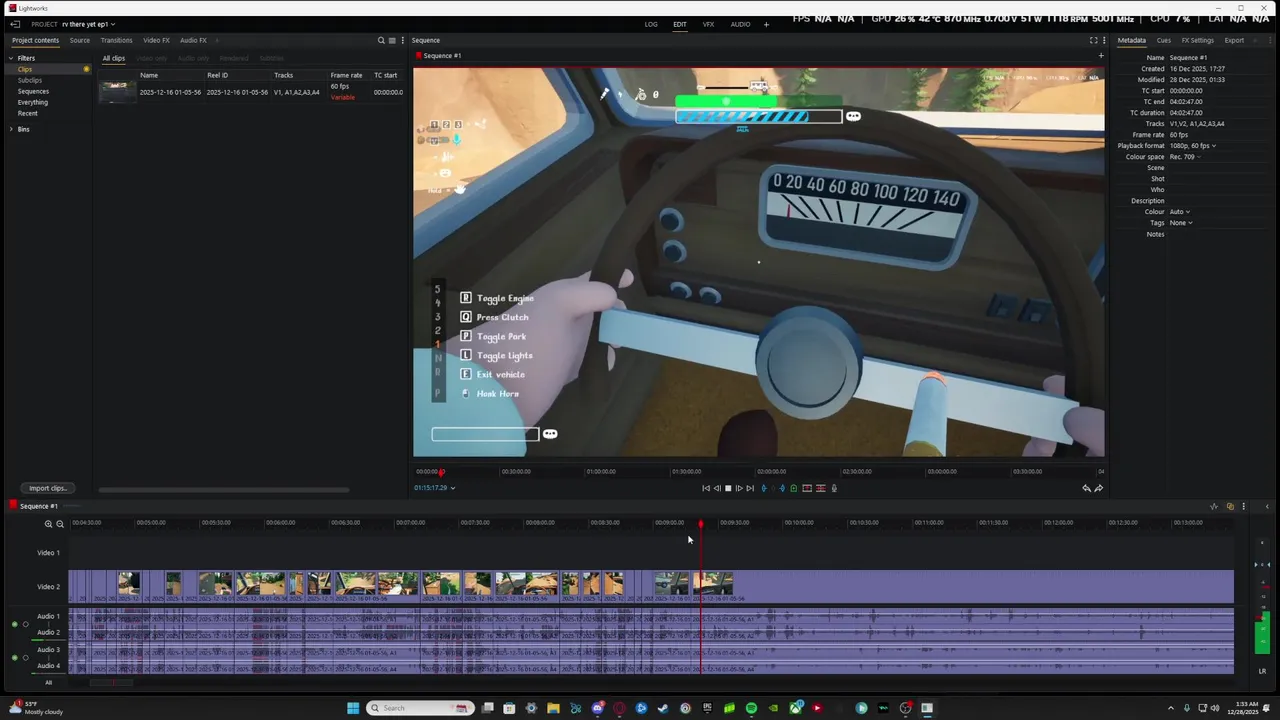Click the green clip marker icon

pyautogui.click(x=794, y=488)
